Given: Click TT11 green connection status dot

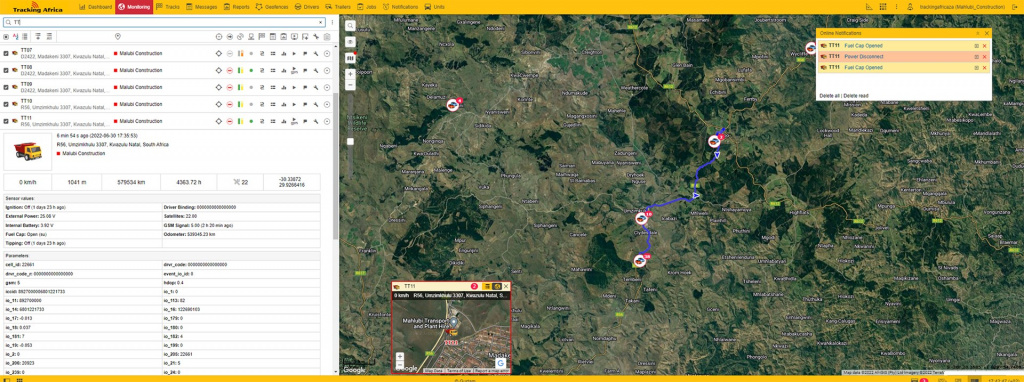Looking at the screenshot, I should pyautogui.click(x=251, y=121).
